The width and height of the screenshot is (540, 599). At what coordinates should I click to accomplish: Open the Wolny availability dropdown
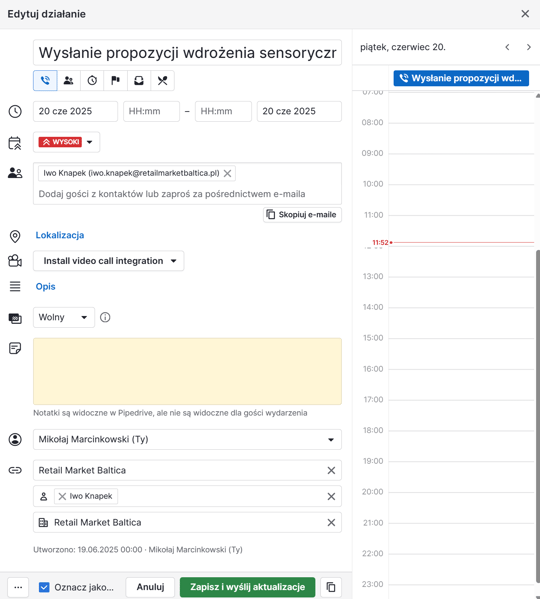pos(64,317)
